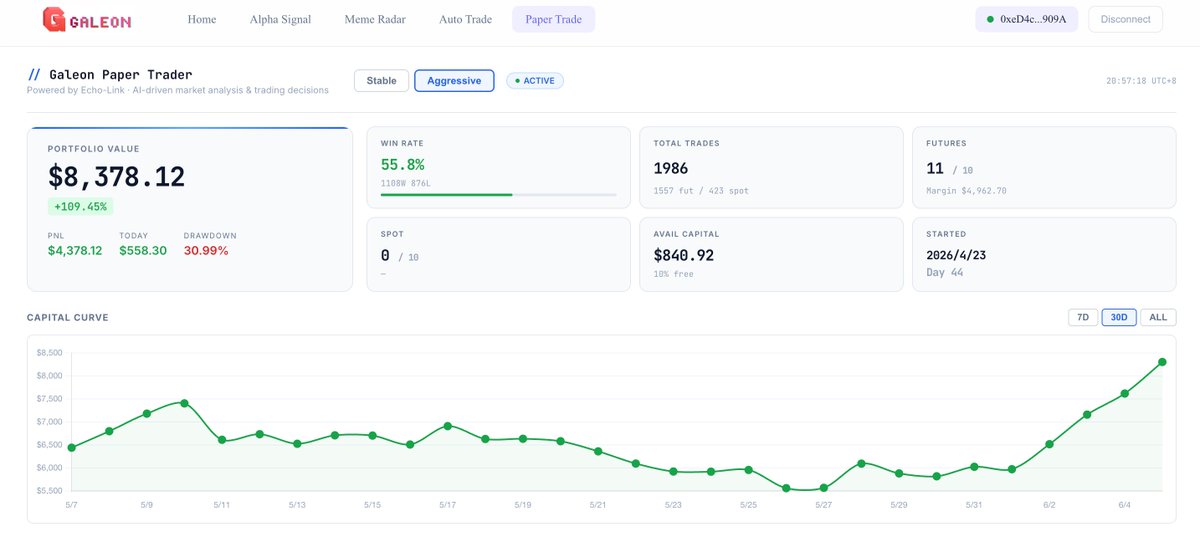Click the Day 44 label
Screen dimensions: 1200x542
(945, 272)
